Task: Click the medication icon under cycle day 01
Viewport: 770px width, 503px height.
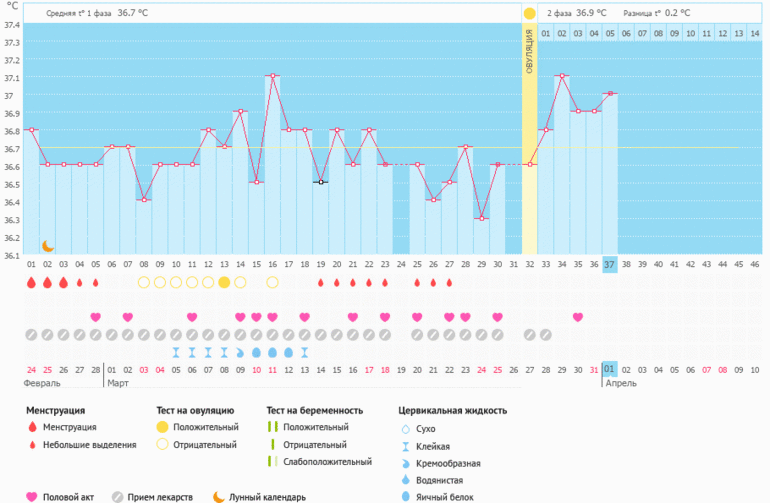Action: click(31, 334)
